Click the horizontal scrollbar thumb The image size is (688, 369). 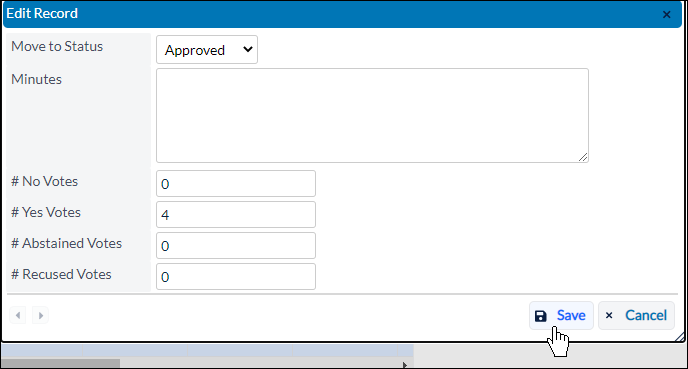pyautogui.click(x=61, y=364)
